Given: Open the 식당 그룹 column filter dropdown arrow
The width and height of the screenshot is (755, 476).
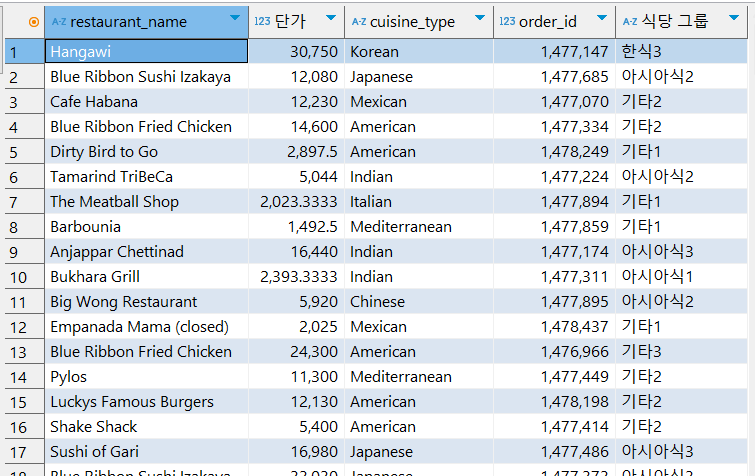Looking at the screenshot, I should click(x=734, y=18).
